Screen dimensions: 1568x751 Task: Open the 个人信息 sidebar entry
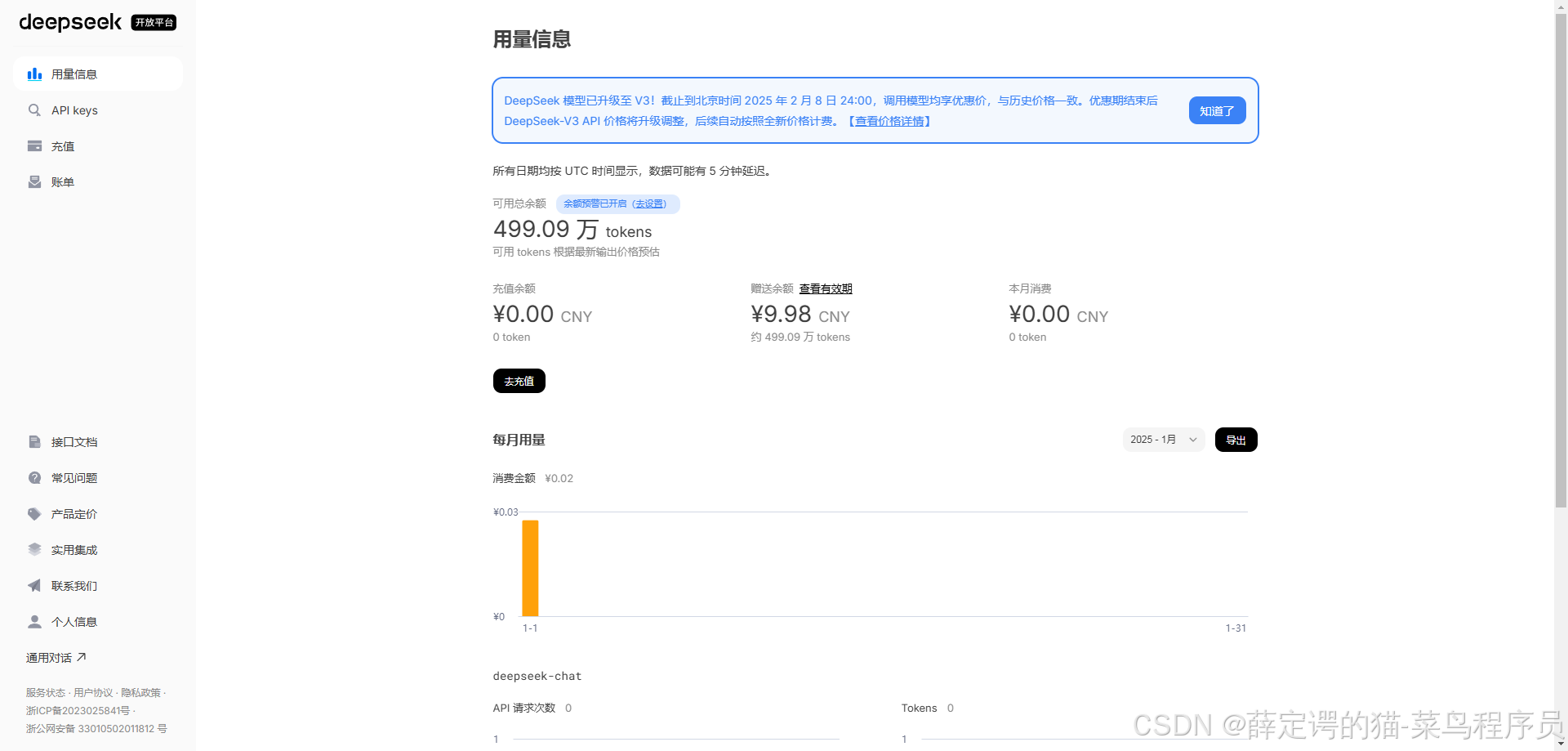pos(98,622)
